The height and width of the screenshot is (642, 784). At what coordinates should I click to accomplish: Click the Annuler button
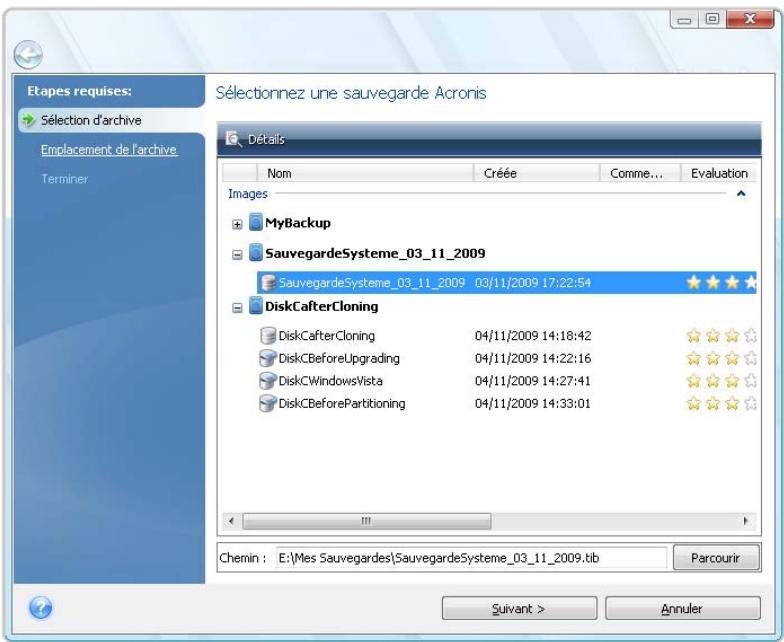click(682, 608)
